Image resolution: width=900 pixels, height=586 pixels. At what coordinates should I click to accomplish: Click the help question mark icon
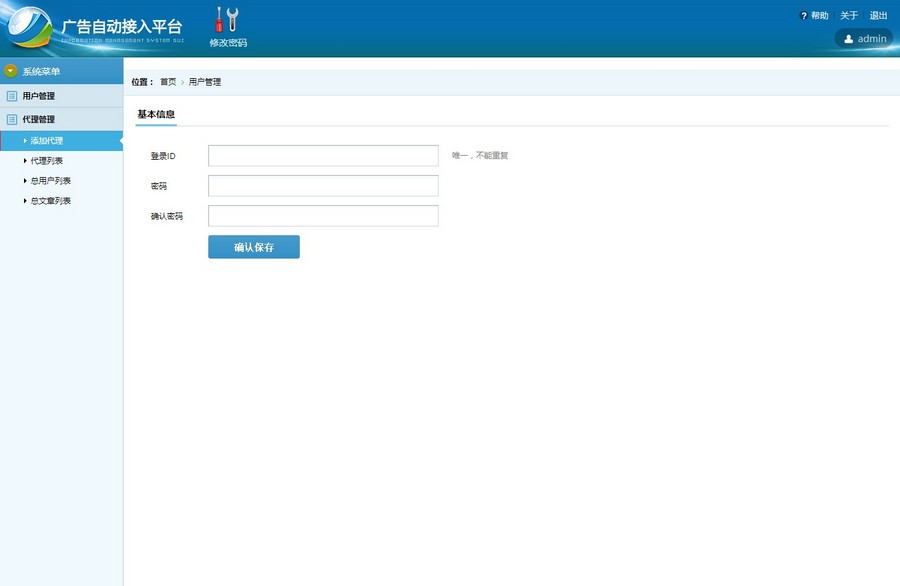point(804,16)
